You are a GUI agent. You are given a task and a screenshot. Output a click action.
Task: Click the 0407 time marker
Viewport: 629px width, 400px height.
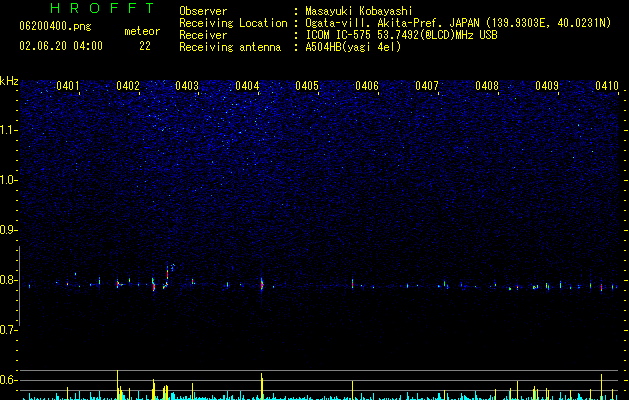[427, 86]
